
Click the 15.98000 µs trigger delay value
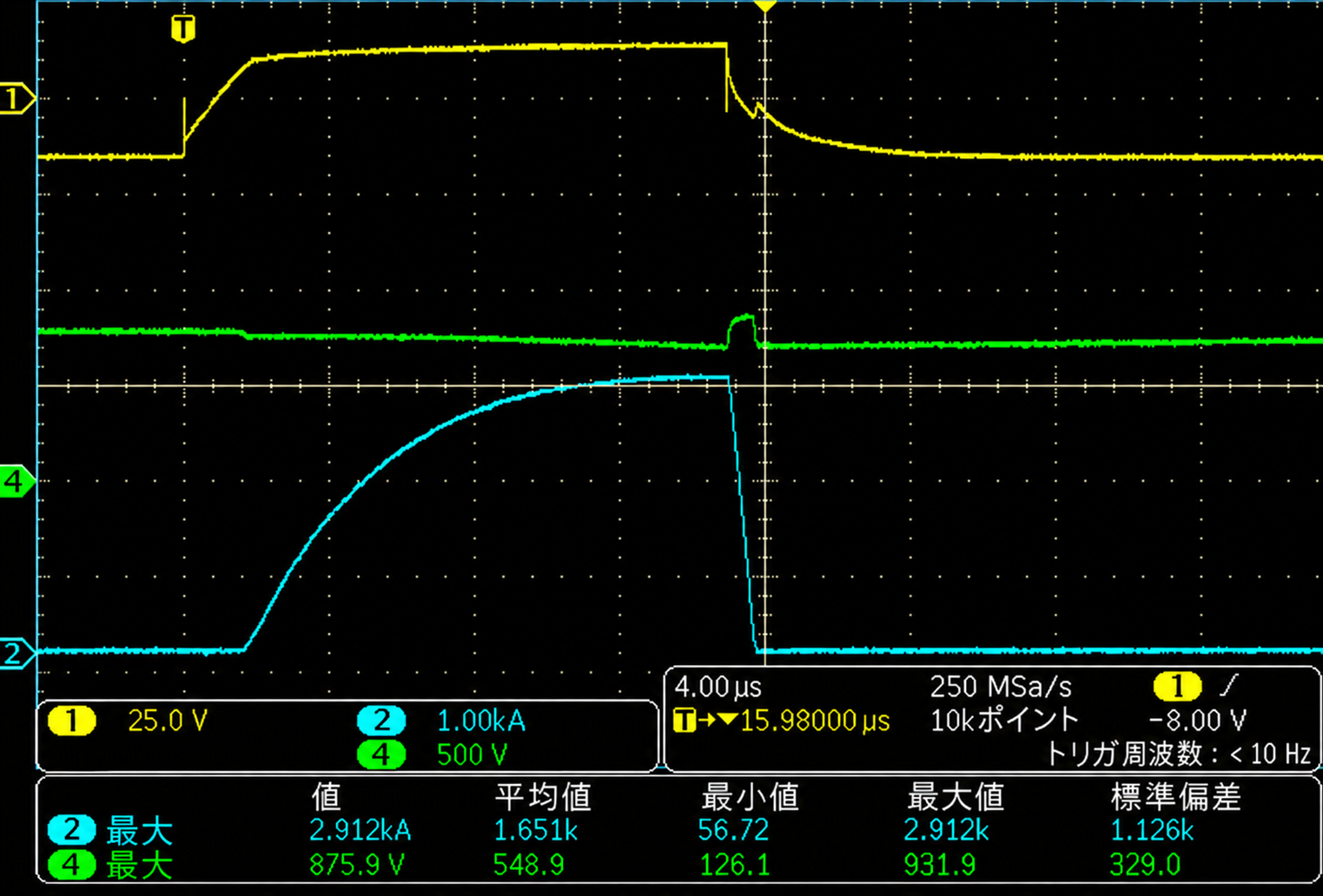pyautogui.click(x=815, y=721)
